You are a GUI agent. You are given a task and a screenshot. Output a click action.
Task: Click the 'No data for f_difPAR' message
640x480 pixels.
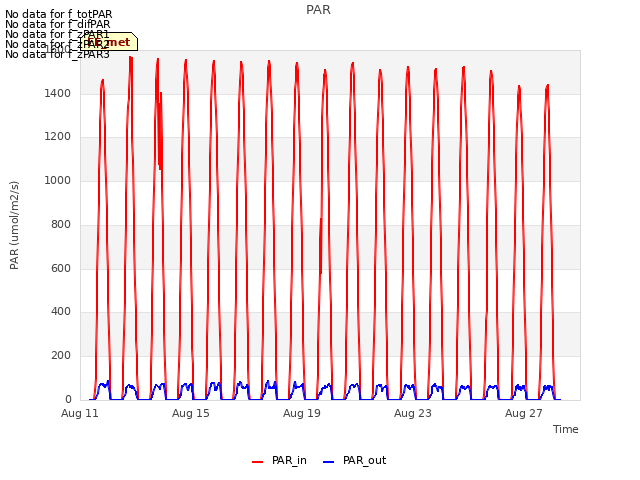coord(58,24)
